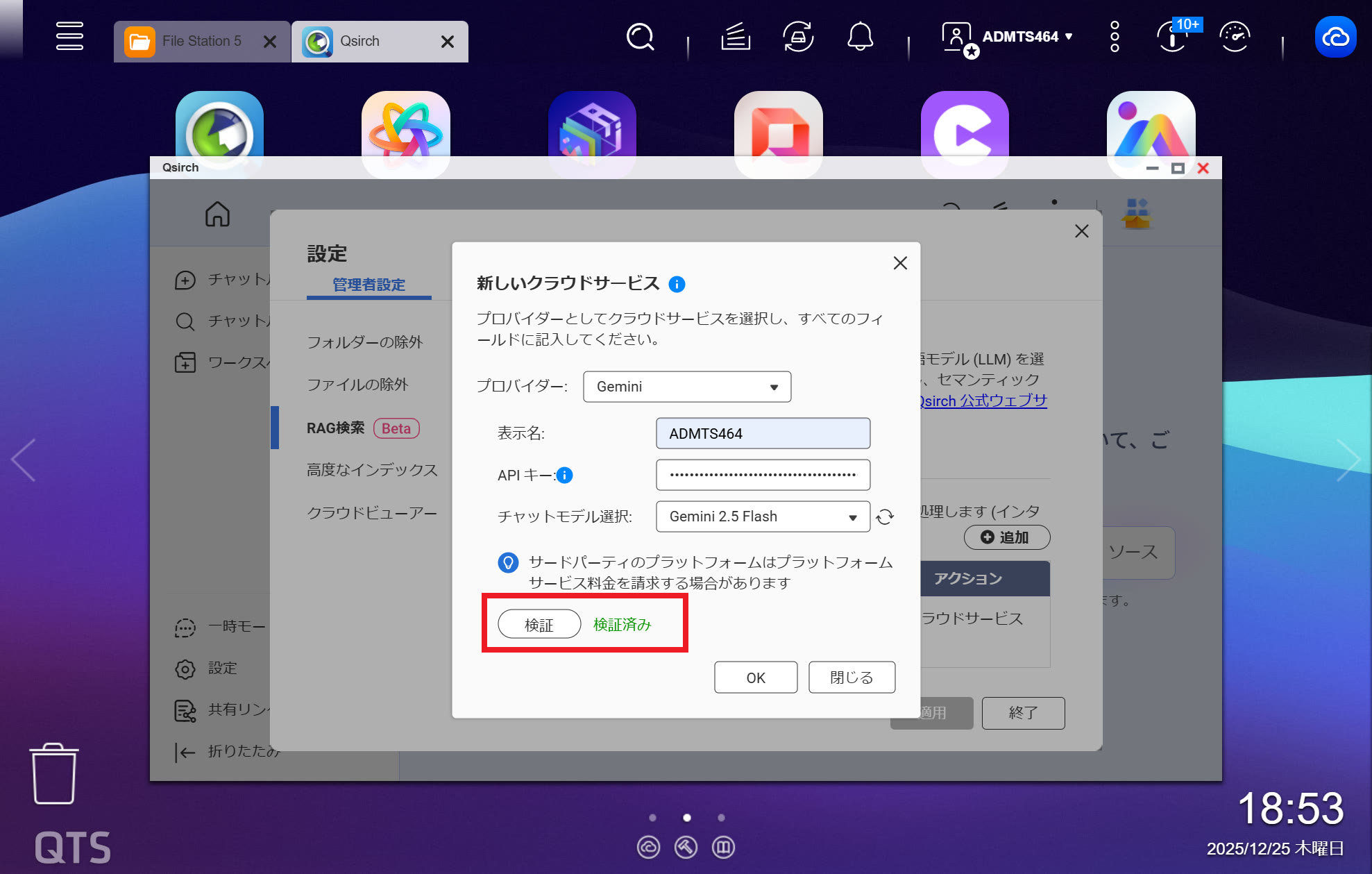Select the 管理者設定 tab
1372x874 pixels.
click(369, 285)
